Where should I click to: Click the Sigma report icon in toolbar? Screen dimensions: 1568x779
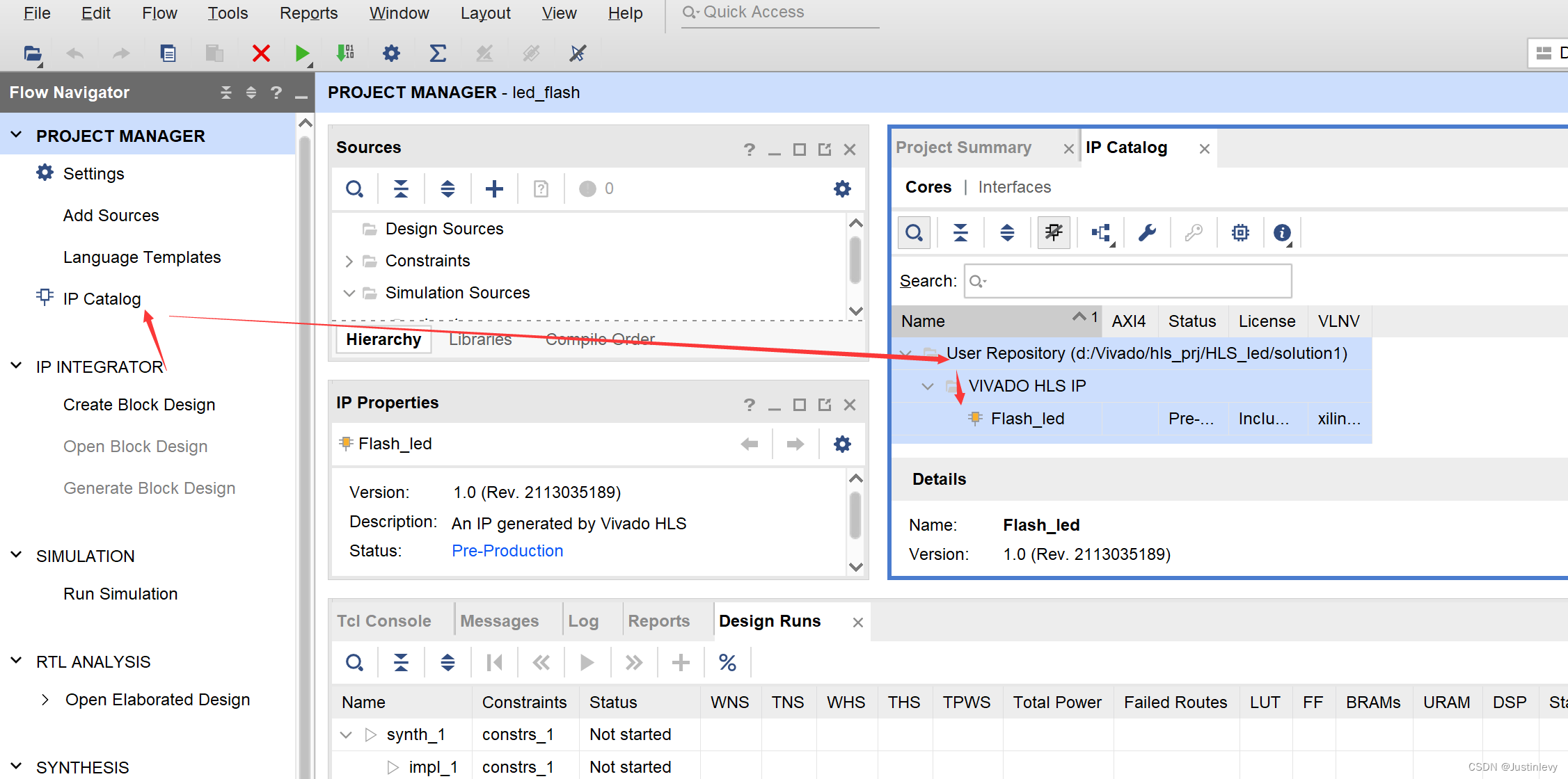(438, 54)
